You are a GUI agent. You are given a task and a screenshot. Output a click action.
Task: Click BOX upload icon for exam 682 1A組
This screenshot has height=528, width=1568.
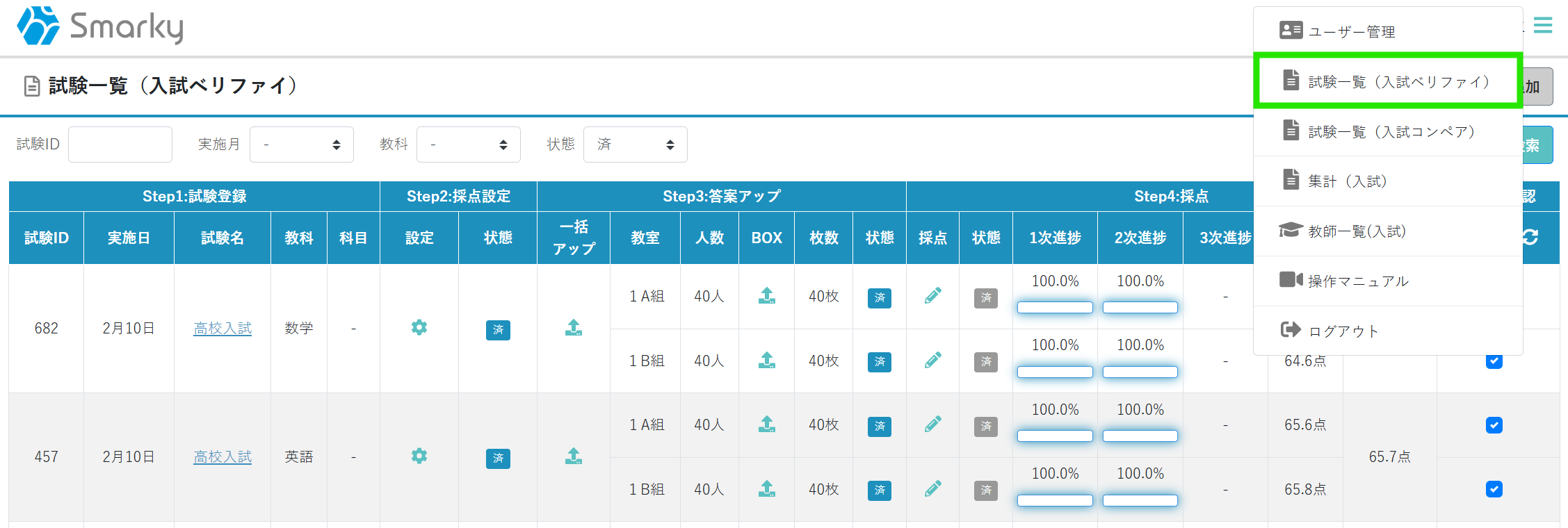click(766, 296)
